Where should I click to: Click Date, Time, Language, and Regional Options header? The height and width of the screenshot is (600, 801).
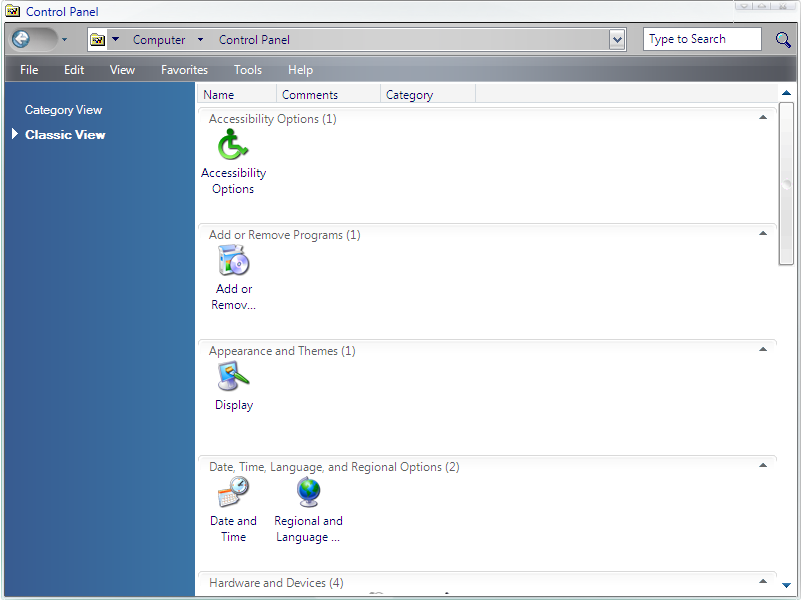[334, 467]
